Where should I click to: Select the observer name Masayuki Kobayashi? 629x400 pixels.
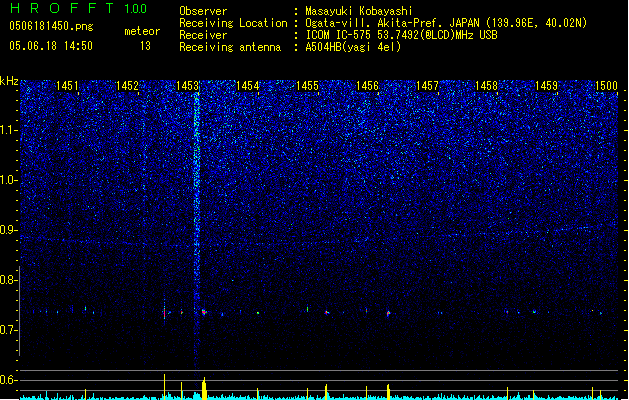[x=359, y=11]
